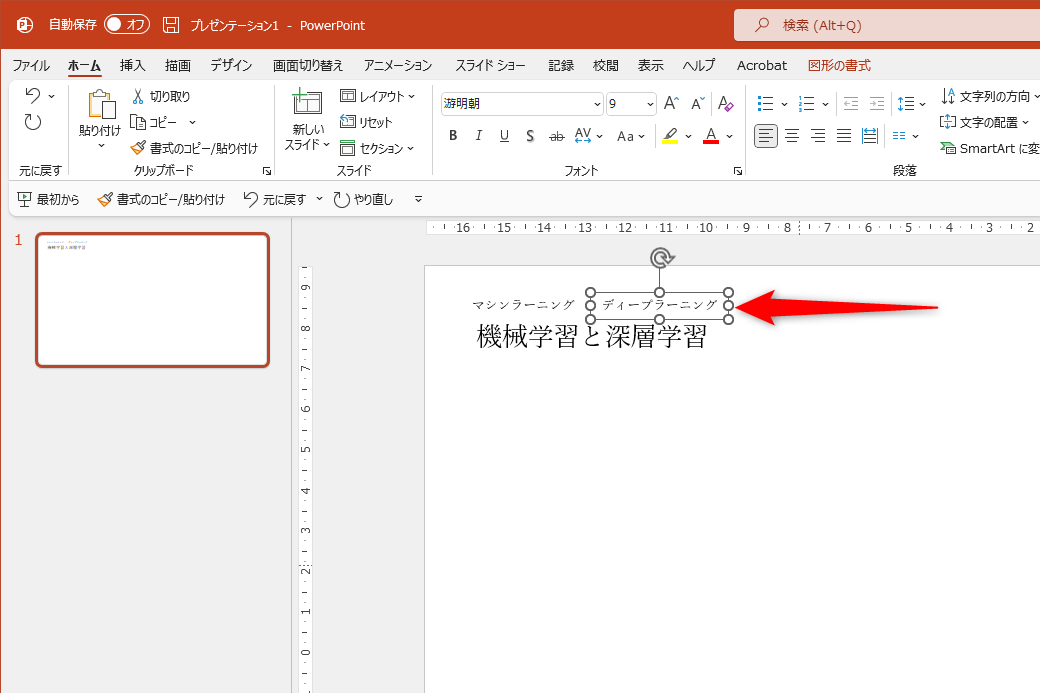1040x693 pixels.
Task: Click the Save floppy disk icon
Action: point(171,25)
